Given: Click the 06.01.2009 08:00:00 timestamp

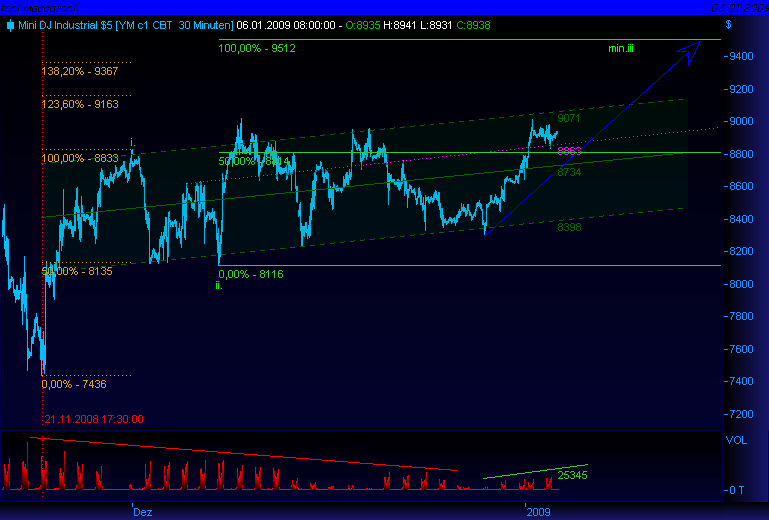Looking at the screenshot, I should coord(286,26).
